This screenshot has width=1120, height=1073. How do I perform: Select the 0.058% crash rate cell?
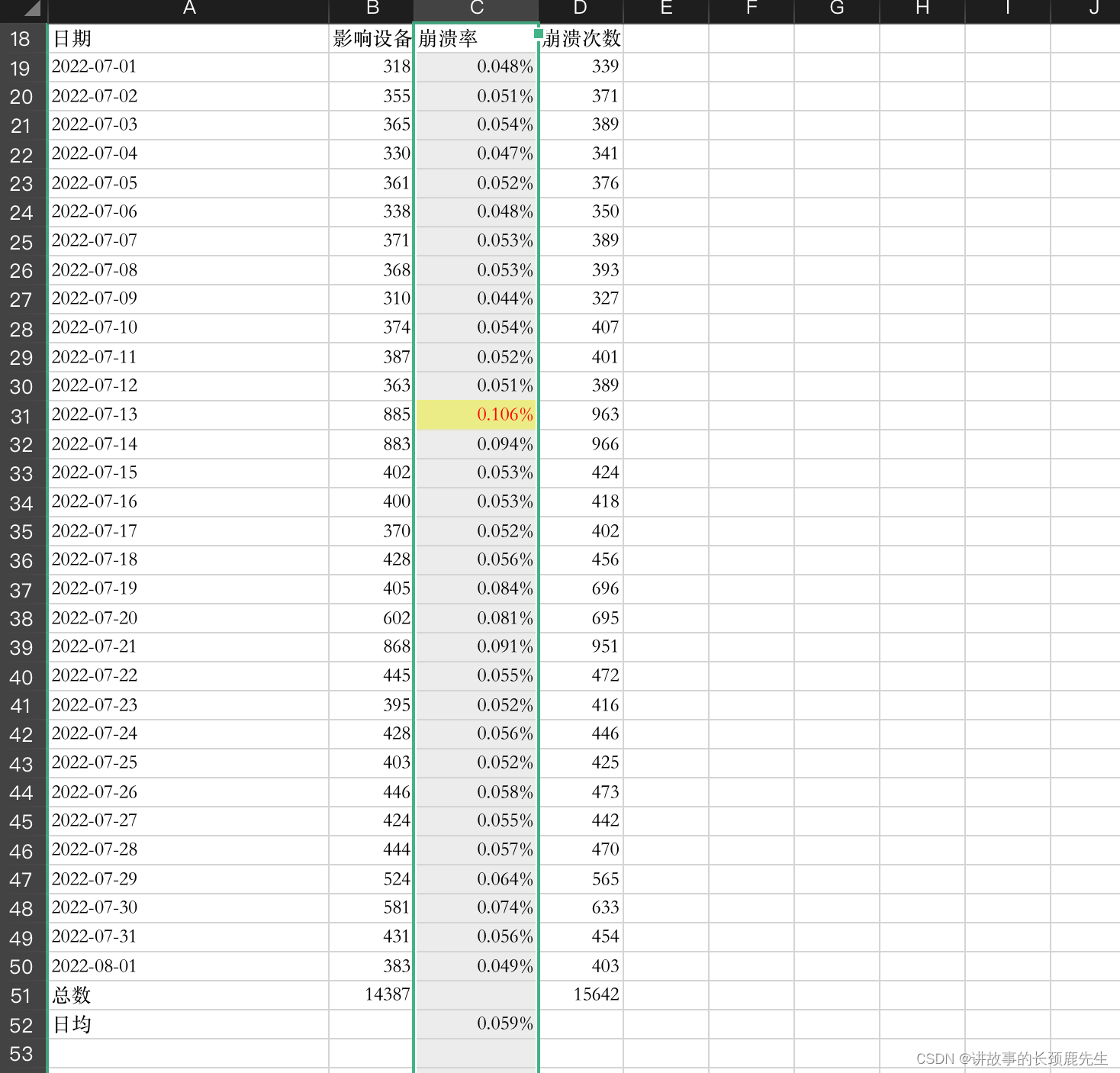click(476, 792)
